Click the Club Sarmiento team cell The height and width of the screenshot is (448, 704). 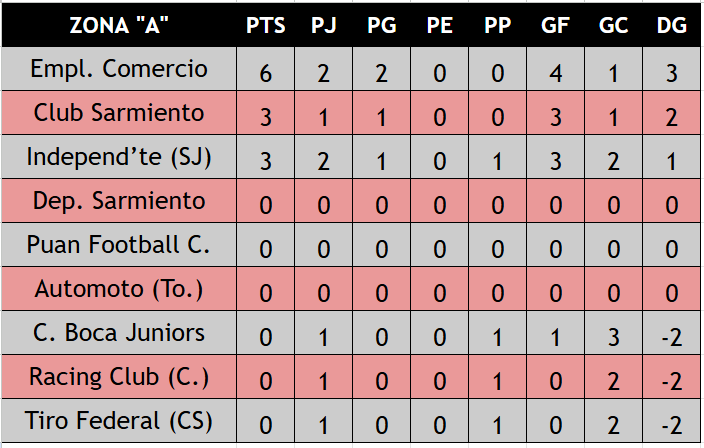tap(119, 113)
